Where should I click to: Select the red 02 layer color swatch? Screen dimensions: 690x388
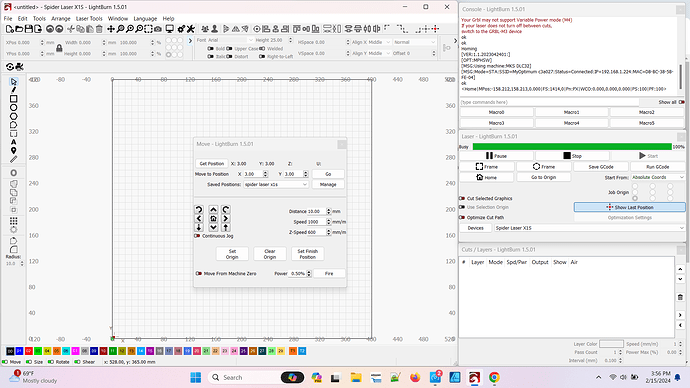click(29, 351)
